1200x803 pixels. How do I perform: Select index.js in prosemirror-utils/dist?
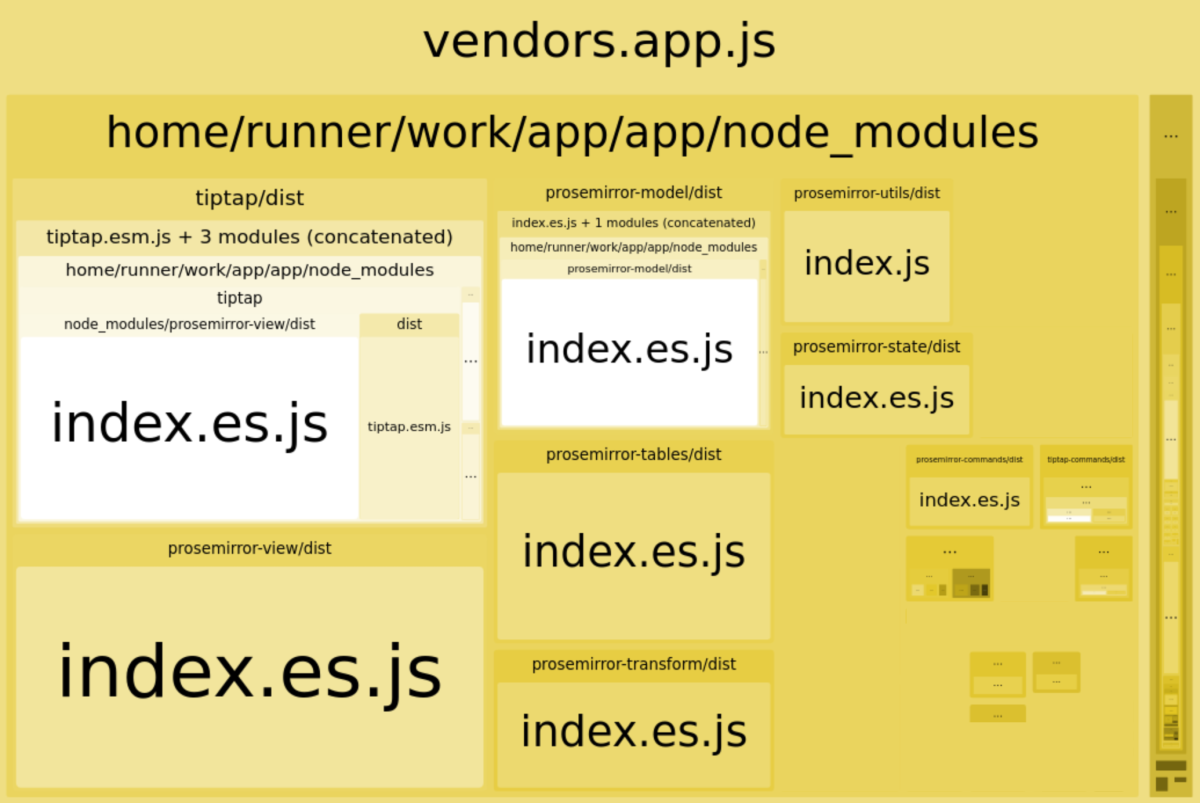[x=866, y=264]
